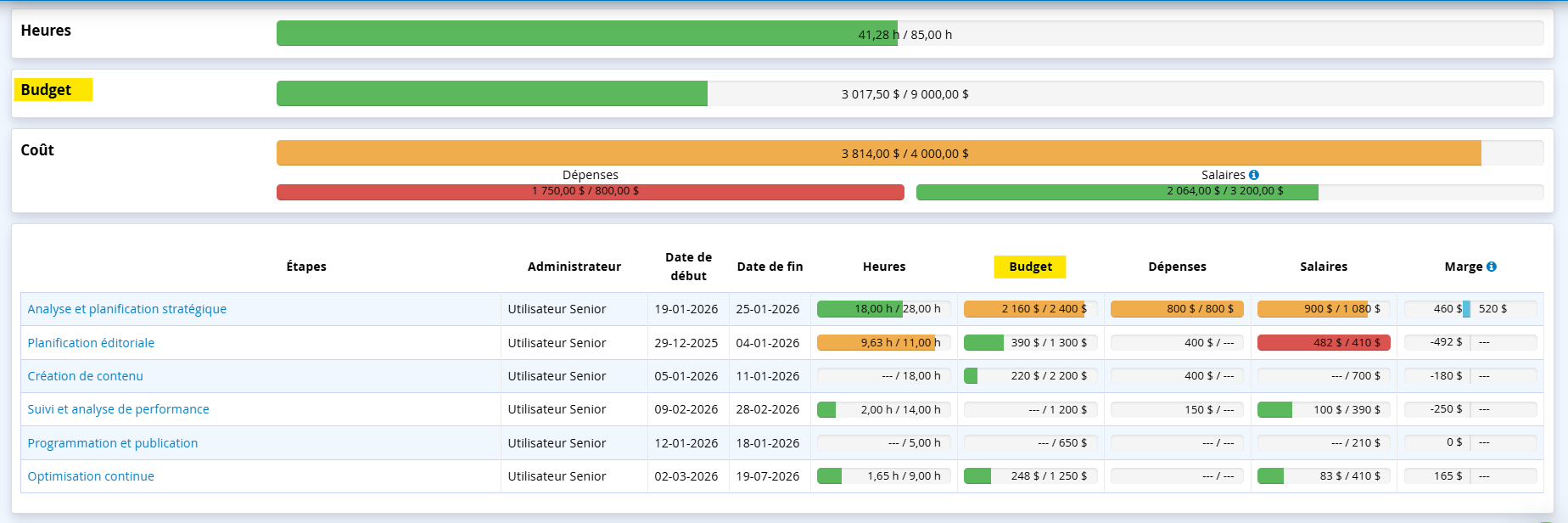The height and width of the screenshot is (523, 1568).
Task: Click the Date de début column header
Action: pyautogui.click(x=688, y=267)
